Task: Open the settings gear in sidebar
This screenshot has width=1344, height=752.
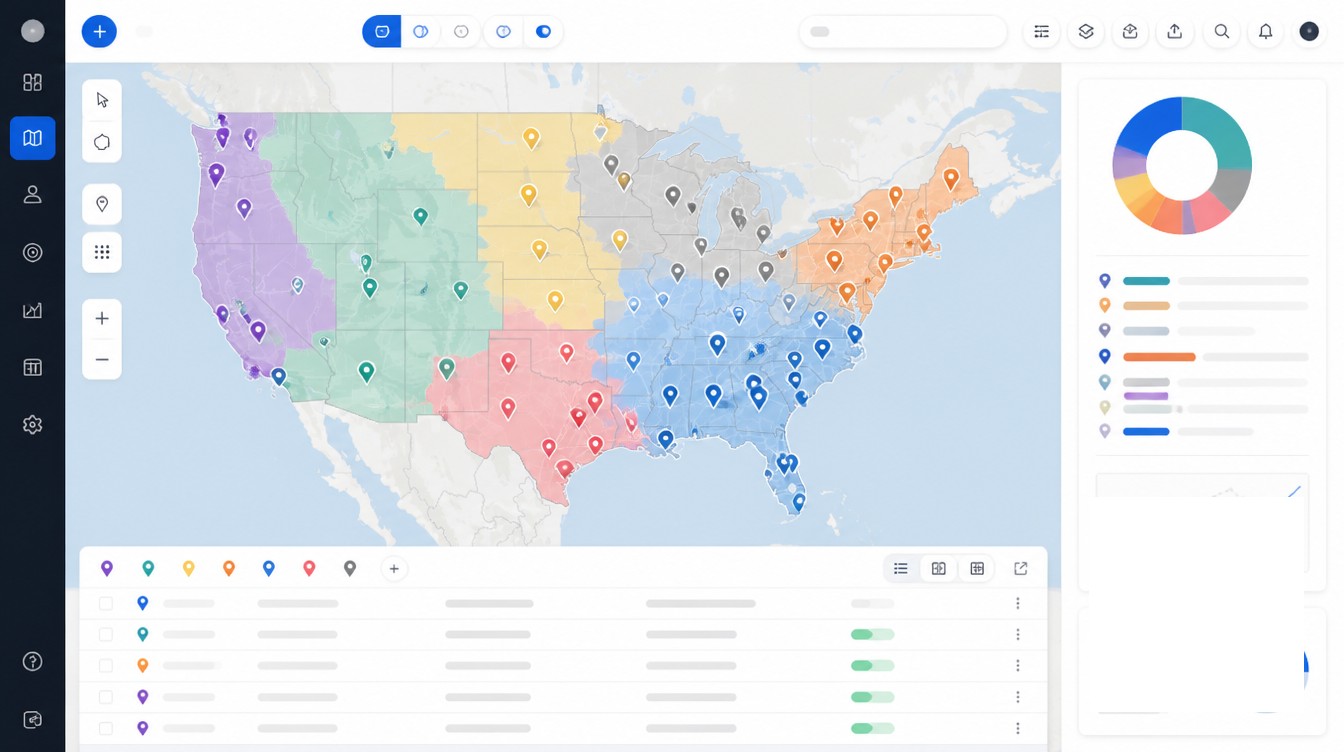Action: [32, 425]
